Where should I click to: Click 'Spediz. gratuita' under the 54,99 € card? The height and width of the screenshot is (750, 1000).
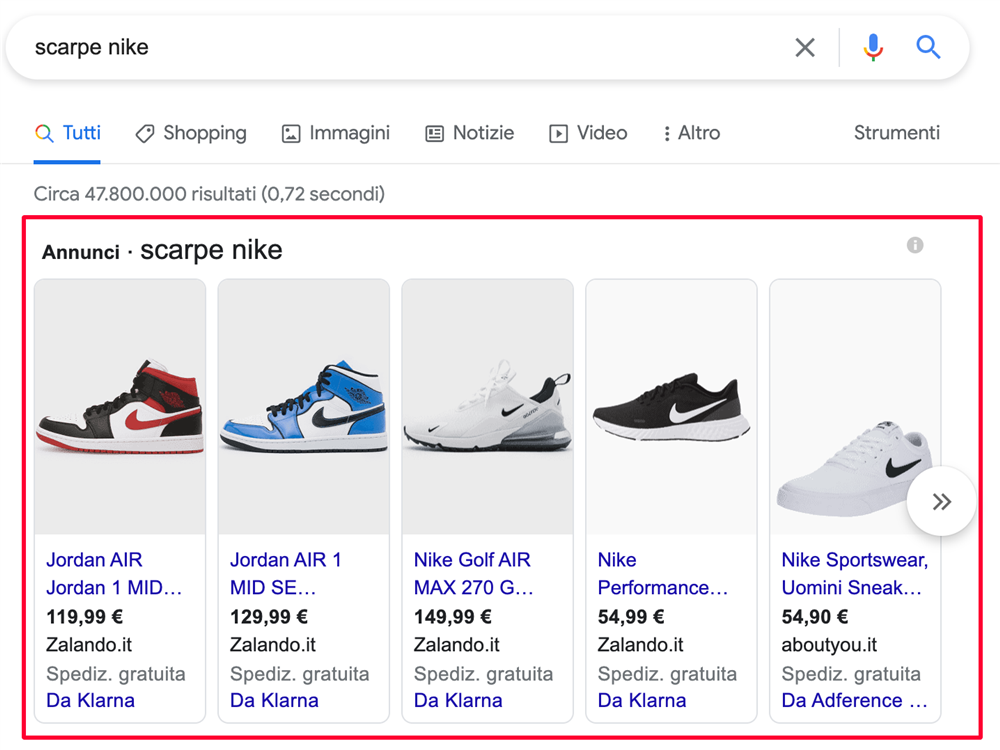click(667, 673)
